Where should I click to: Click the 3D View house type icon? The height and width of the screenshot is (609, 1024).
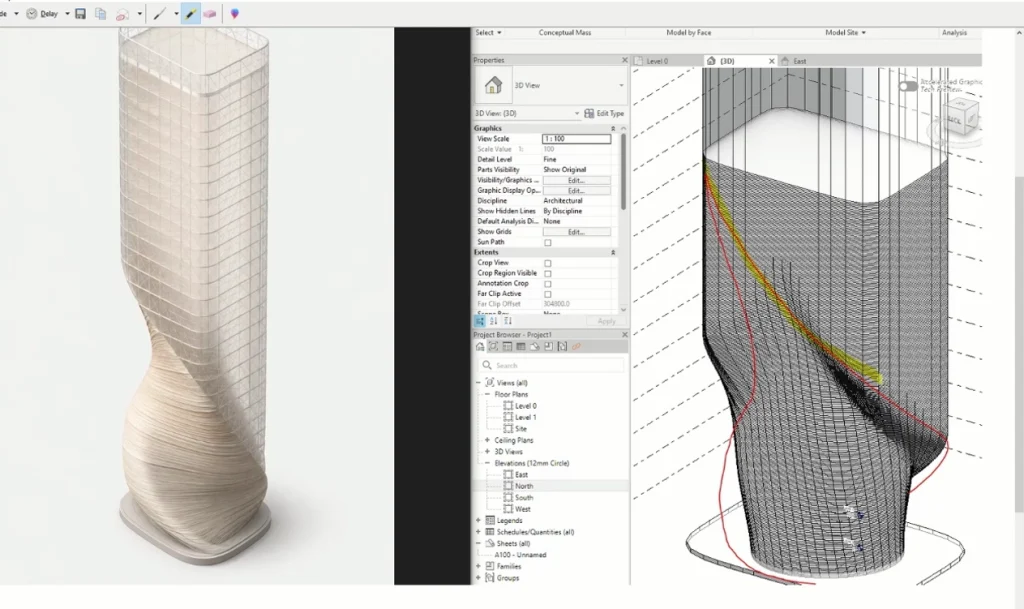click(x=493, y=86)
